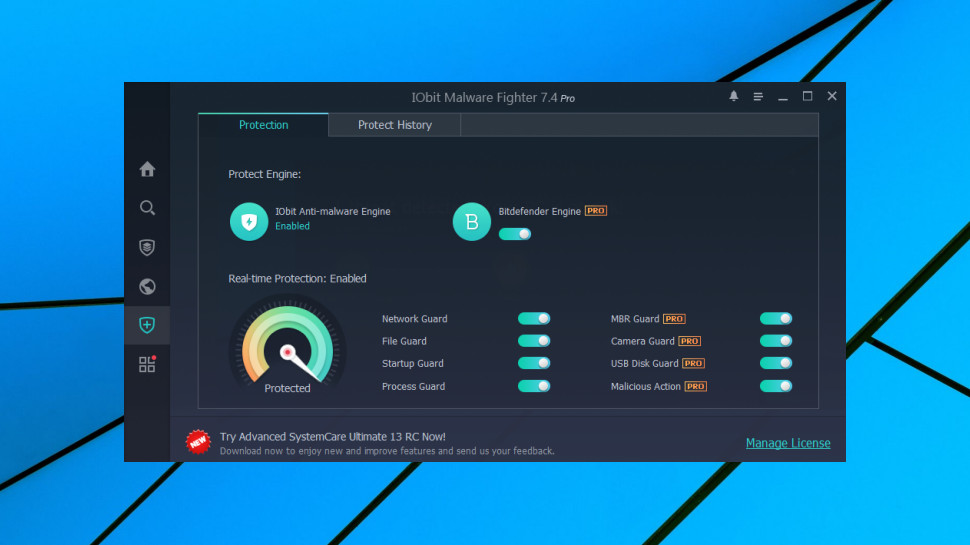This screenshot has width=970, height=545.
Task: Toggle the MBR Guard switch
Action: click(776, 319)
